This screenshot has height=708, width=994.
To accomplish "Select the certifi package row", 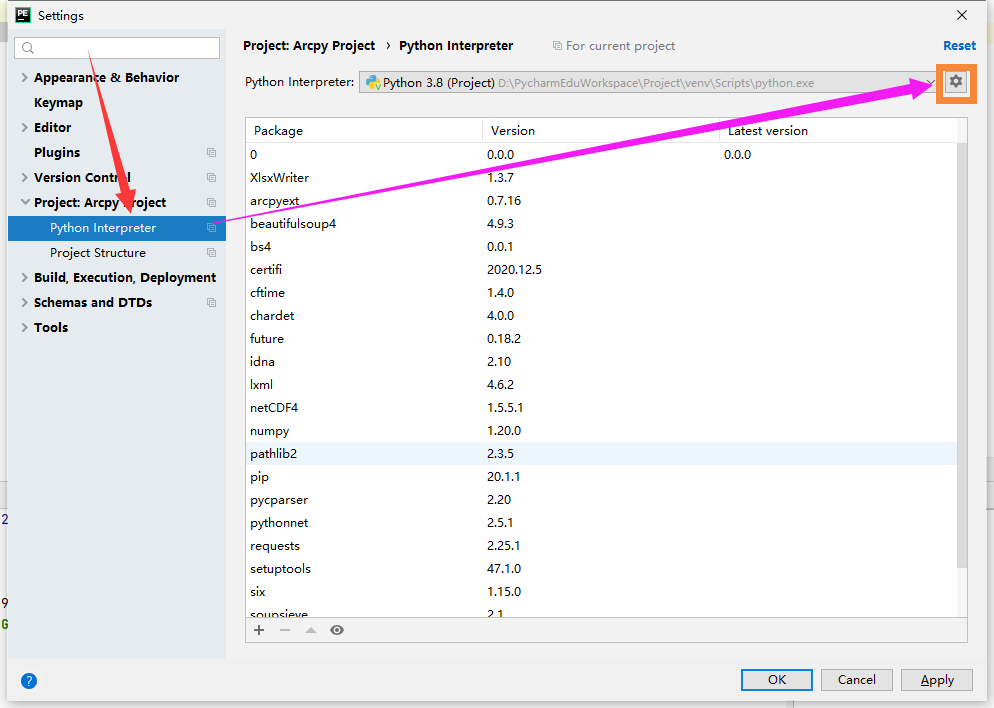I will pos(601,269).
